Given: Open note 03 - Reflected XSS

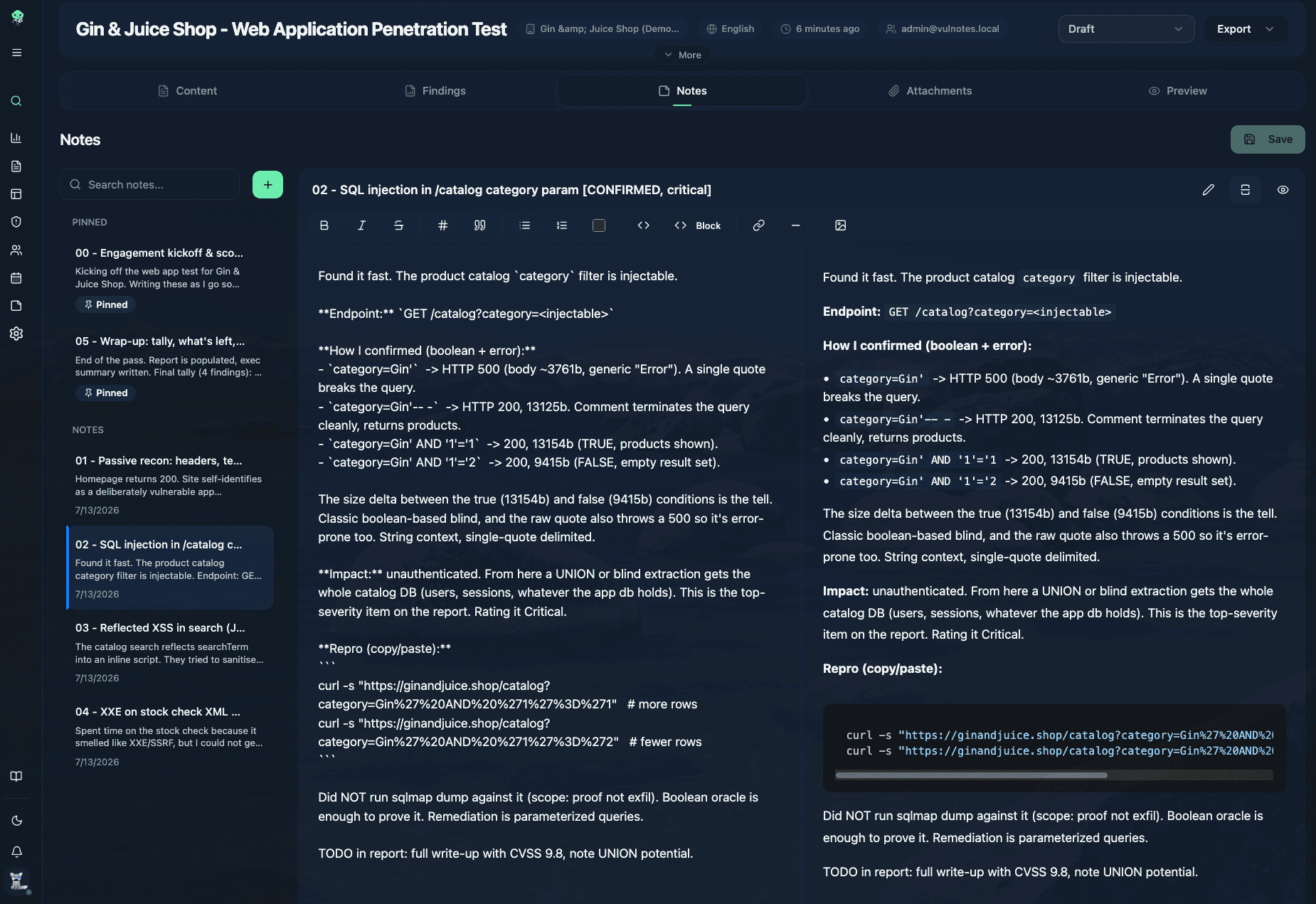Looking at the screenshot, I should point(170,652).
